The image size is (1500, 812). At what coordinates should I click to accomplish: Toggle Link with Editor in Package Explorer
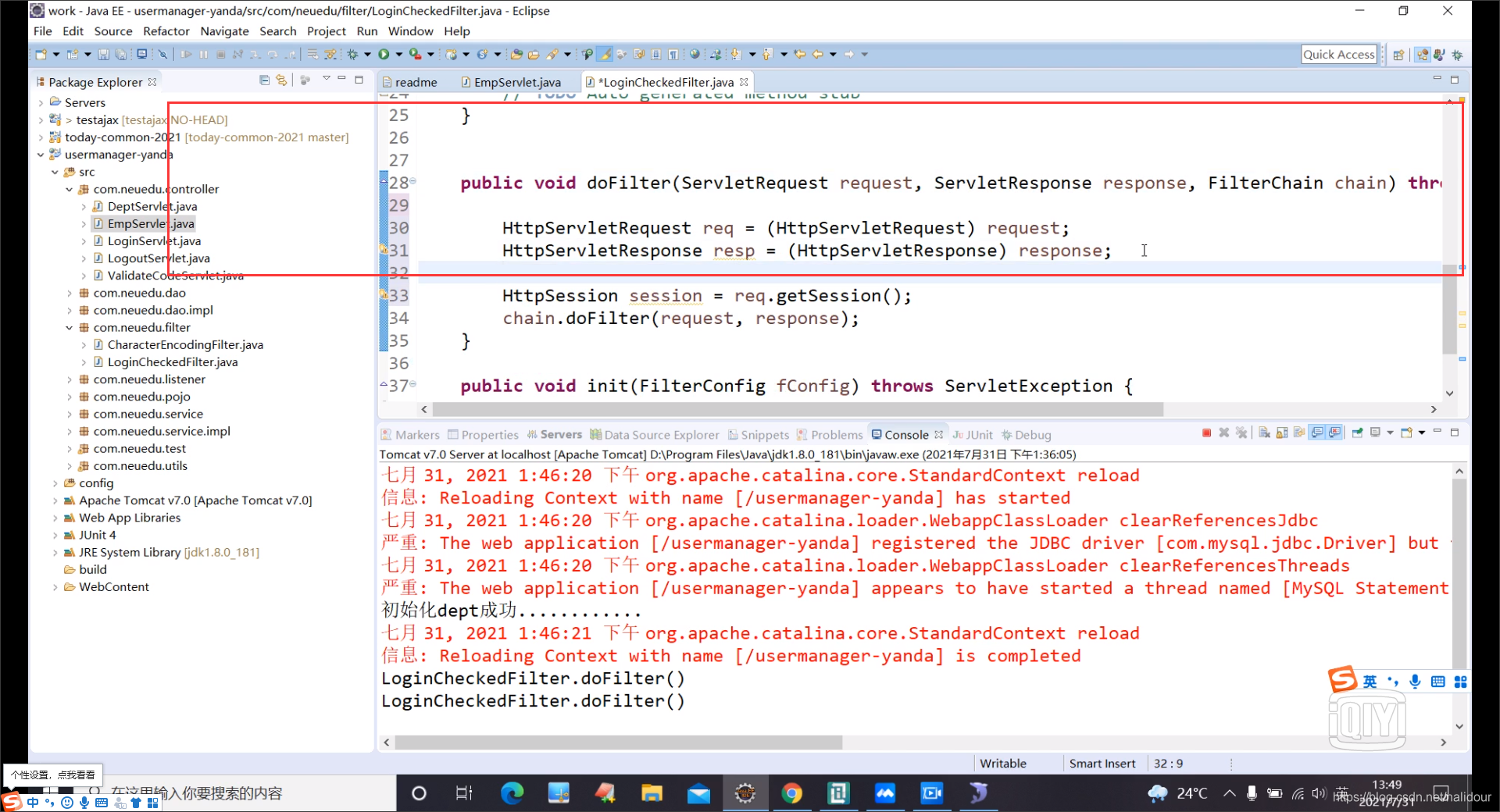281,80
